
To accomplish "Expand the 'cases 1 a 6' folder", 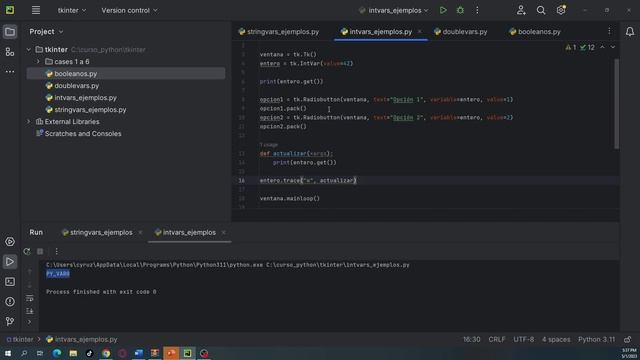I will 38,62.
